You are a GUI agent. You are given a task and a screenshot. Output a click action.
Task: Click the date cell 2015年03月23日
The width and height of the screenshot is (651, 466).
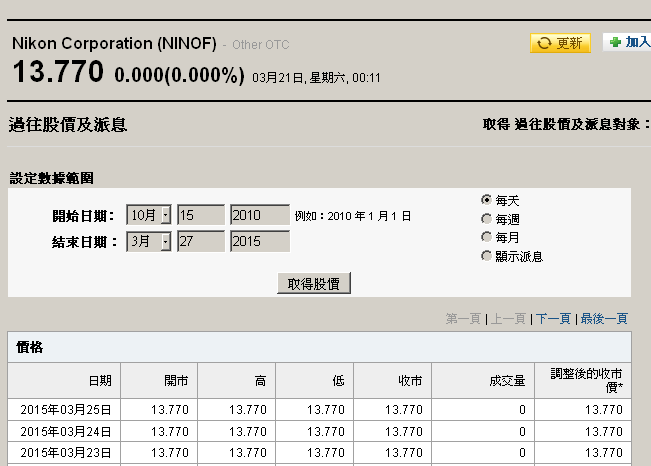tap(66, 452)
